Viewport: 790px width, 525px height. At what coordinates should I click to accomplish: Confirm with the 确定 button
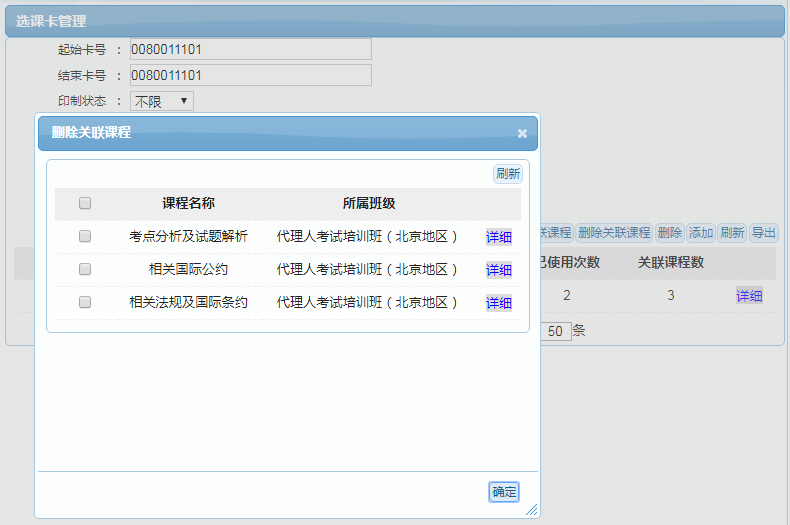504,492
